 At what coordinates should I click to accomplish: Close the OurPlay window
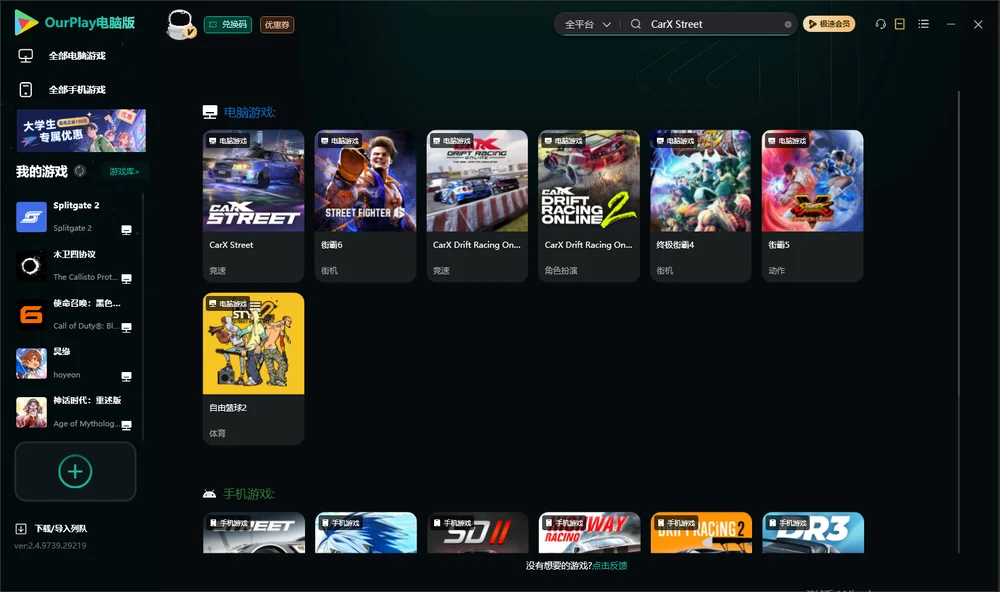[x=978, y=24]
